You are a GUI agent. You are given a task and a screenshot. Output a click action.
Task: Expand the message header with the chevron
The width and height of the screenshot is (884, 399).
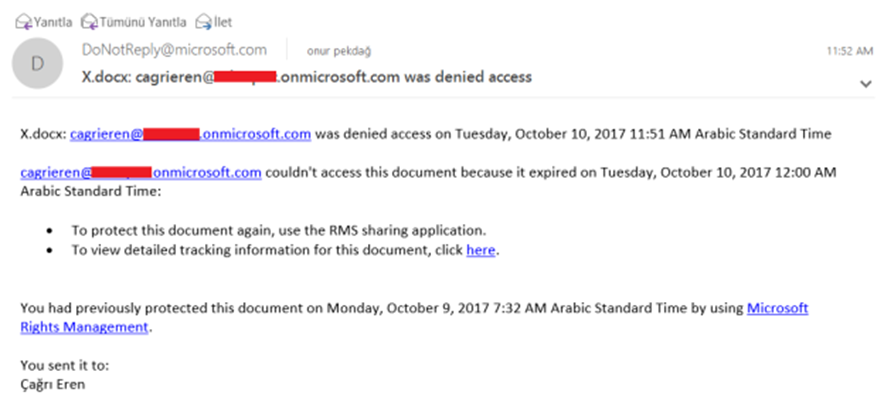tap(865, 84)
